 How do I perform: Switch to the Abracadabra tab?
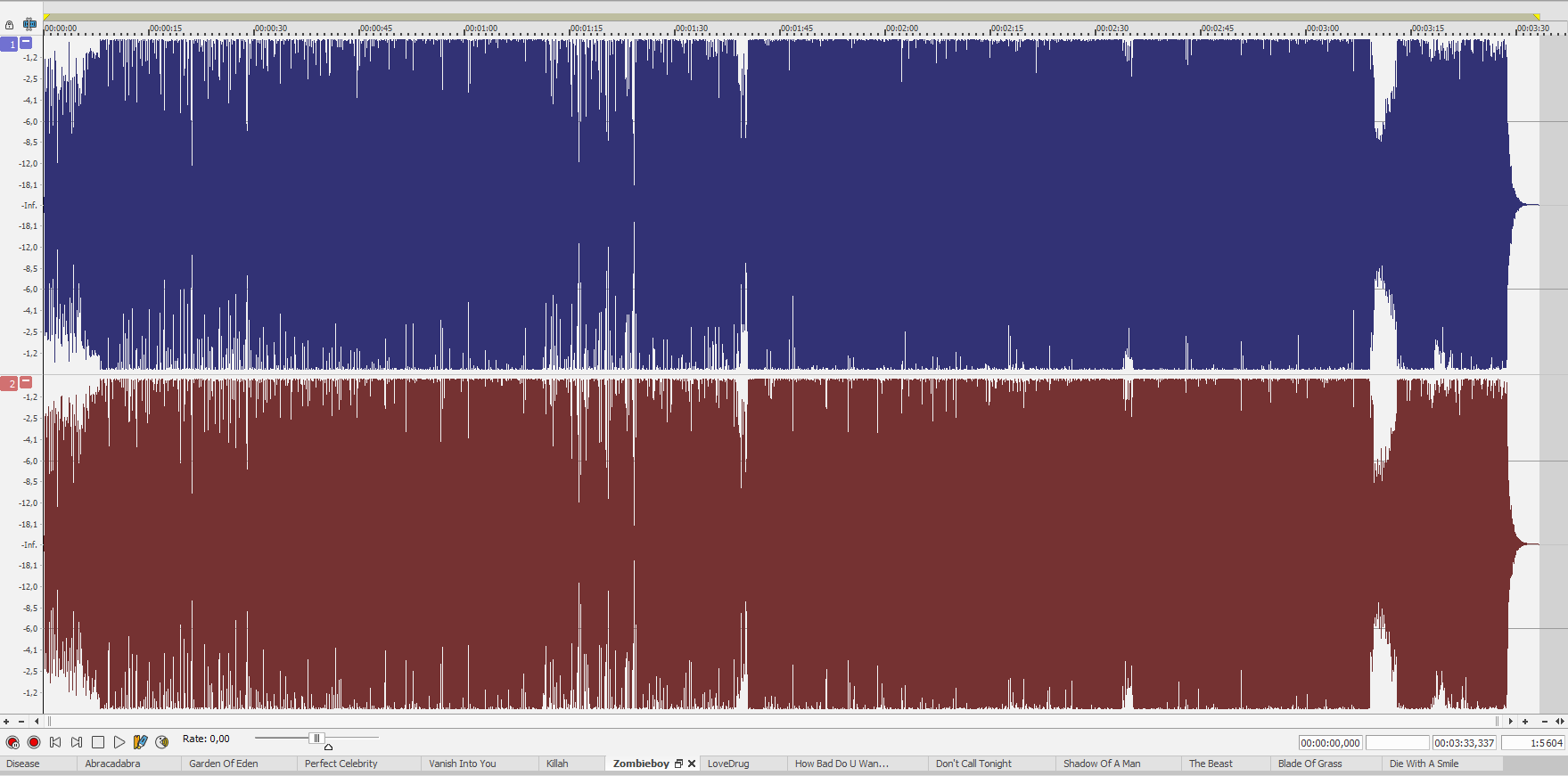(x=112, y=764)
